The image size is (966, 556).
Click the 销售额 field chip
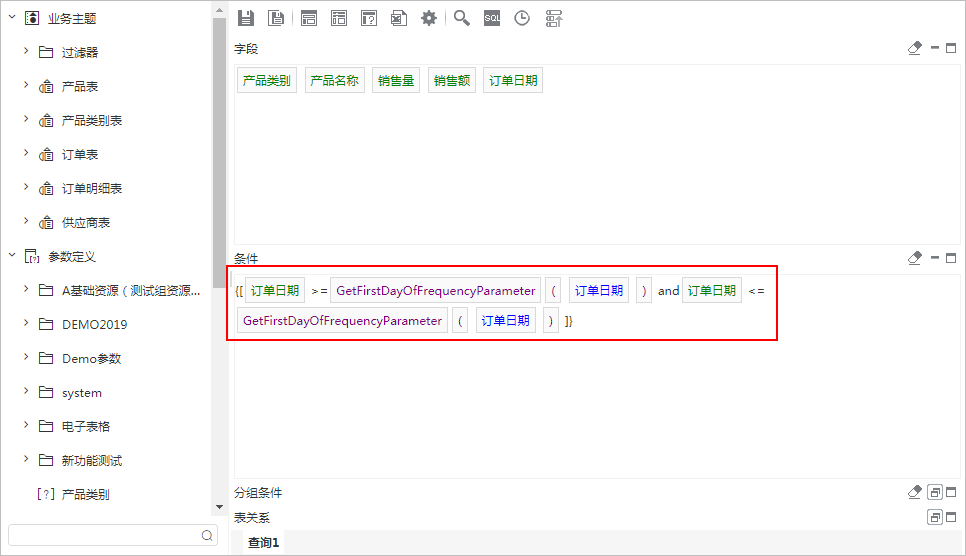click(x=452, y=80)
